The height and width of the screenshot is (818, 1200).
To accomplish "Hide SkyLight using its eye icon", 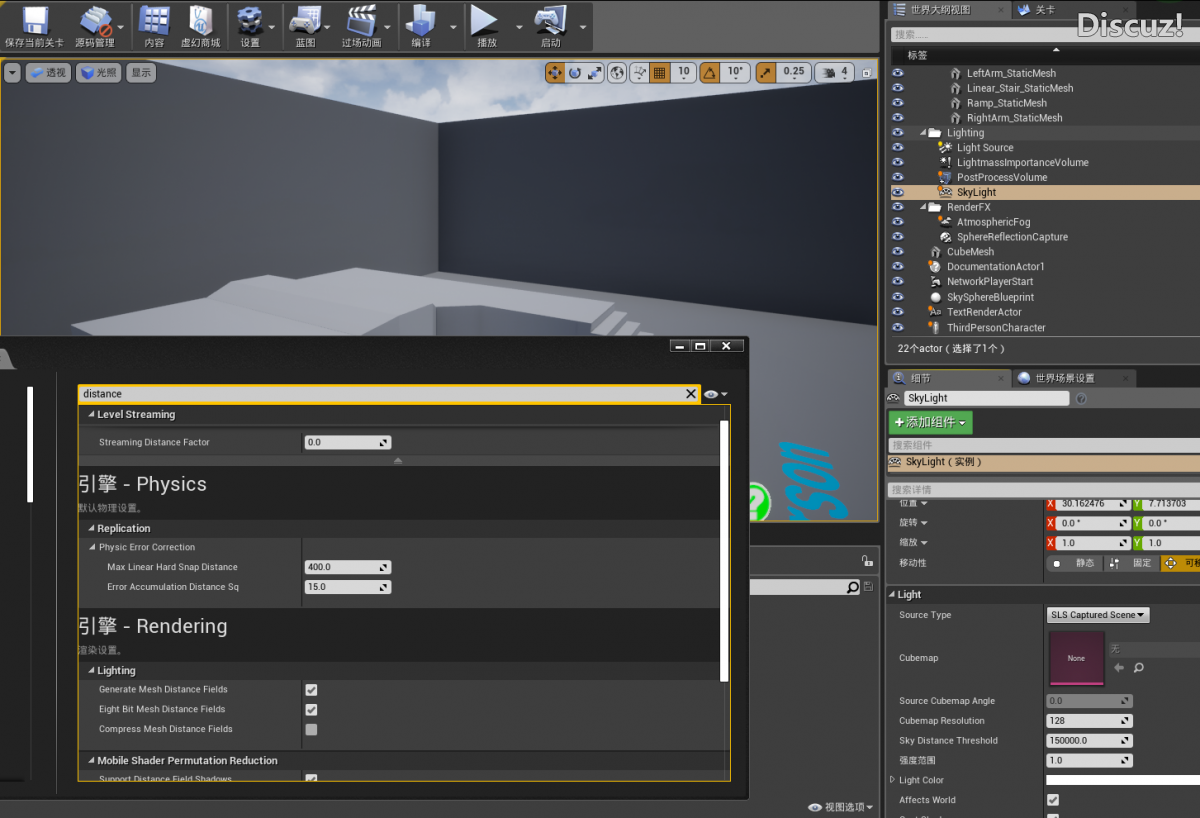I will tap(897, 192).
